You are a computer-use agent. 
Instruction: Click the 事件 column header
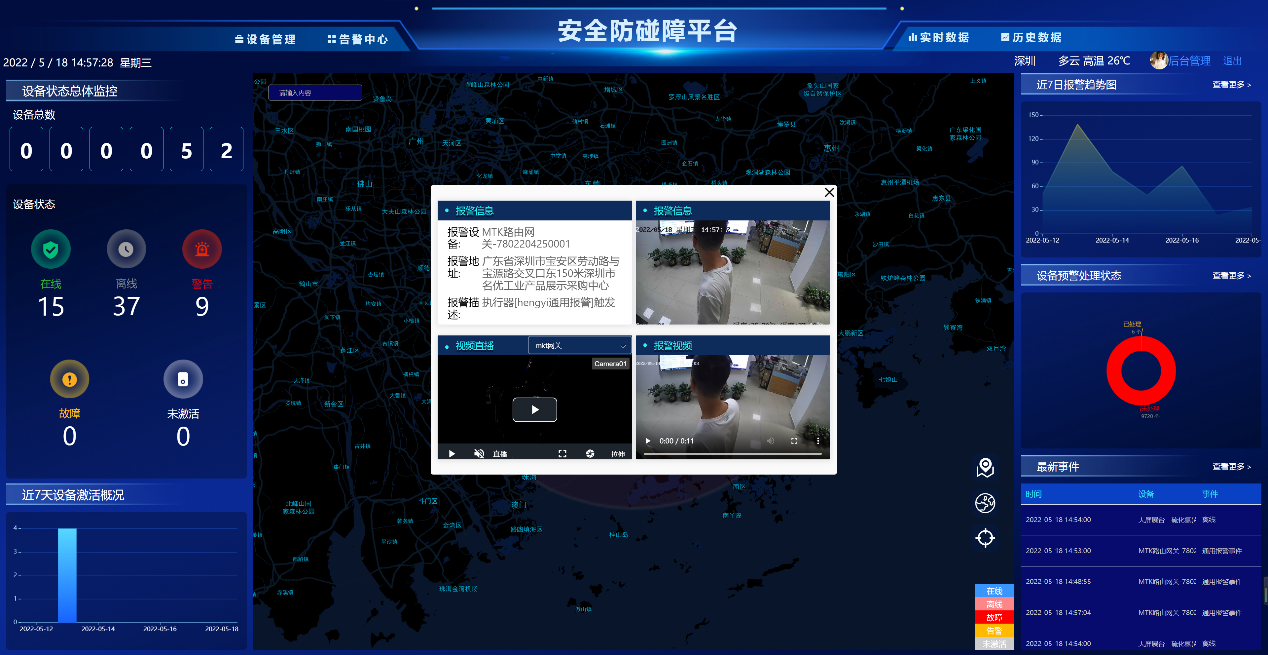coord(1210,494)
